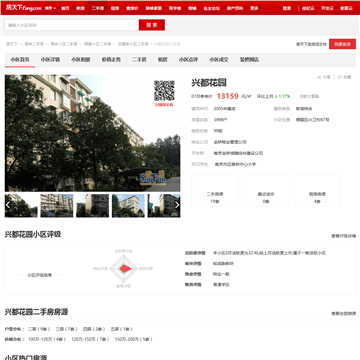Click the main community building photo
The width and height of the screenshot is (360, 360).
click(x=92, y=133)
